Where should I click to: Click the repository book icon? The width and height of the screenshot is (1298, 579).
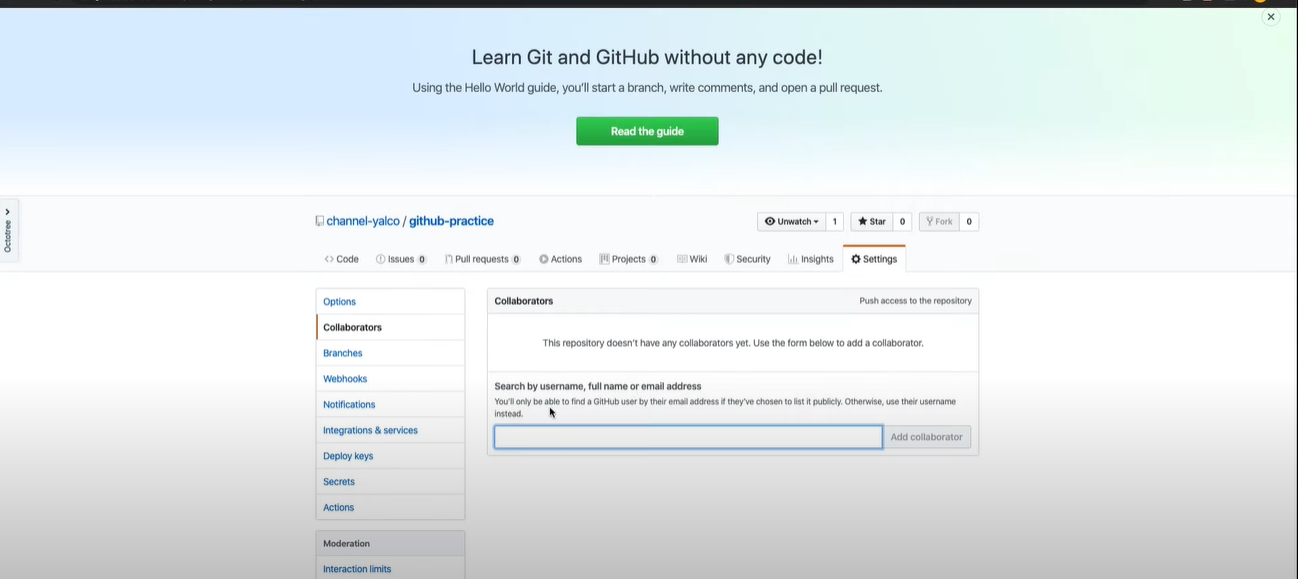[x=319, y=221]
